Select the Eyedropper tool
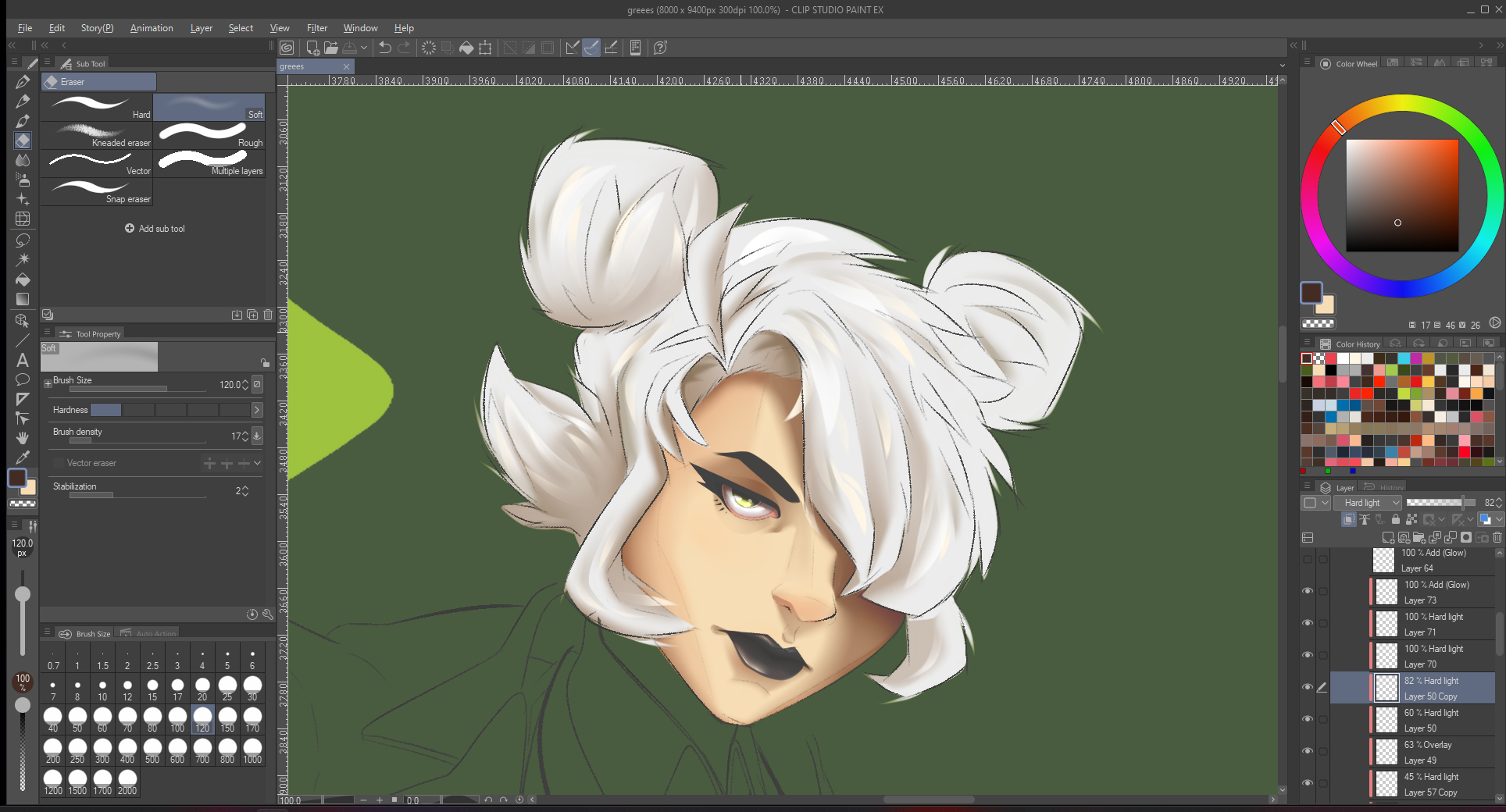The height and width of the screenshot is (812, 1506). click(23, 458)
